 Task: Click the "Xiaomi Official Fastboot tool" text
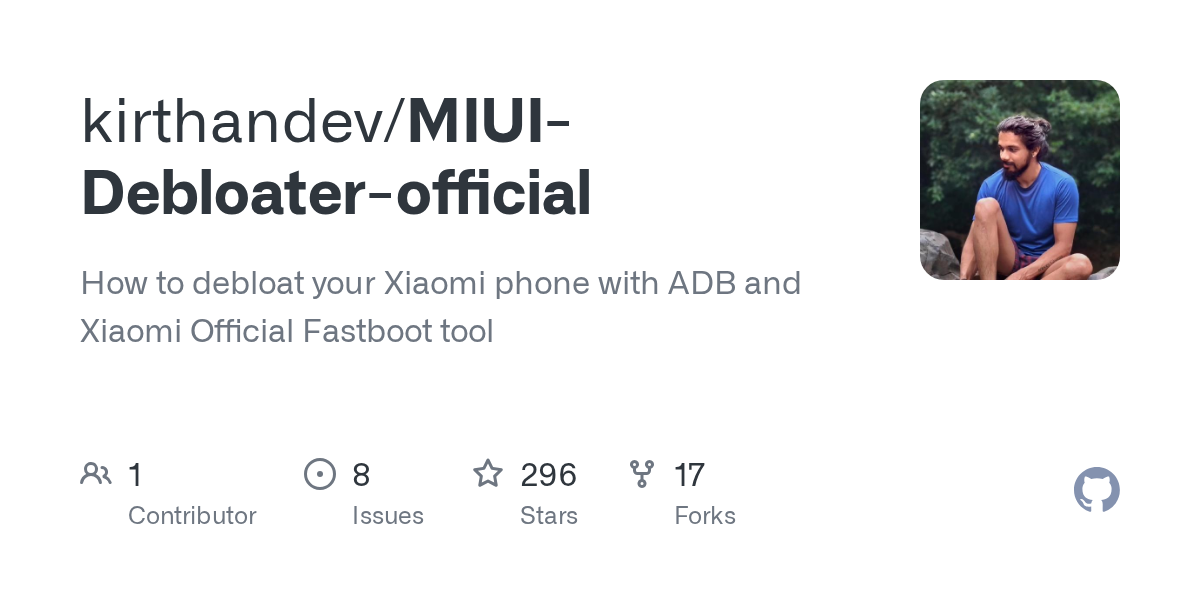coord(287,331)
